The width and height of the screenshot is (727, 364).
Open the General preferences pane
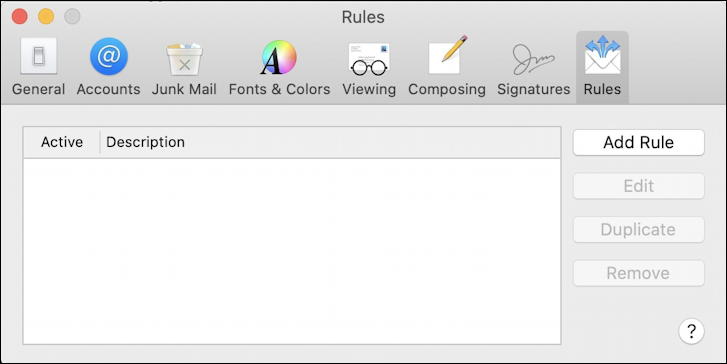click(38, 68)
